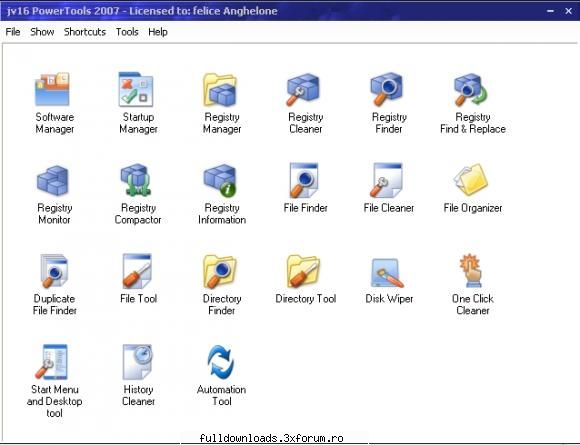
Task: Open the Tools menu
Action: tap(127, 32)
